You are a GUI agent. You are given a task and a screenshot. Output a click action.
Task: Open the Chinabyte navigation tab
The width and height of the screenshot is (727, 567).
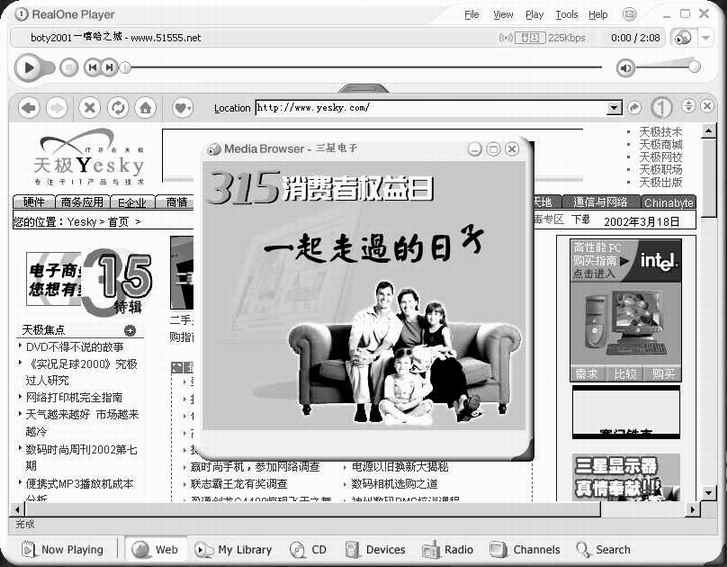(669, 203)
